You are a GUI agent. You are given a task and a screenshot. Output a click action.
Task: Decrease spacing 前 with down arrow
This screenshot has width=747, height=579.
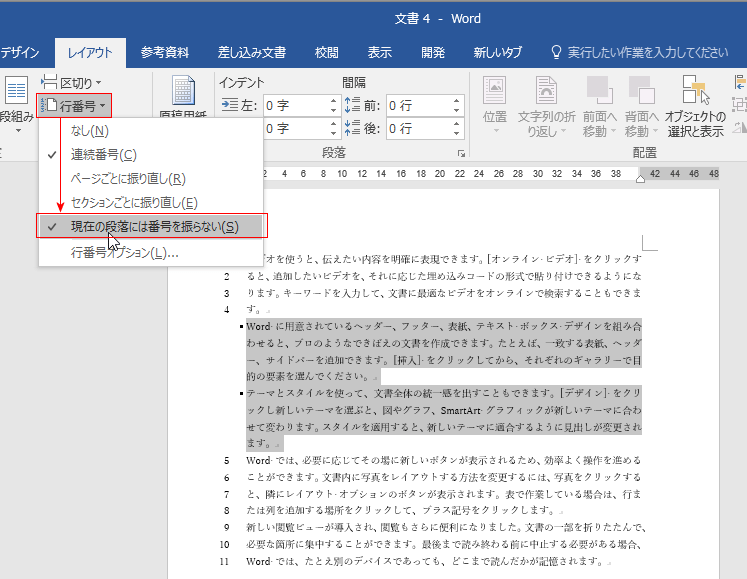pyautogui.click(x=456, y=111)
